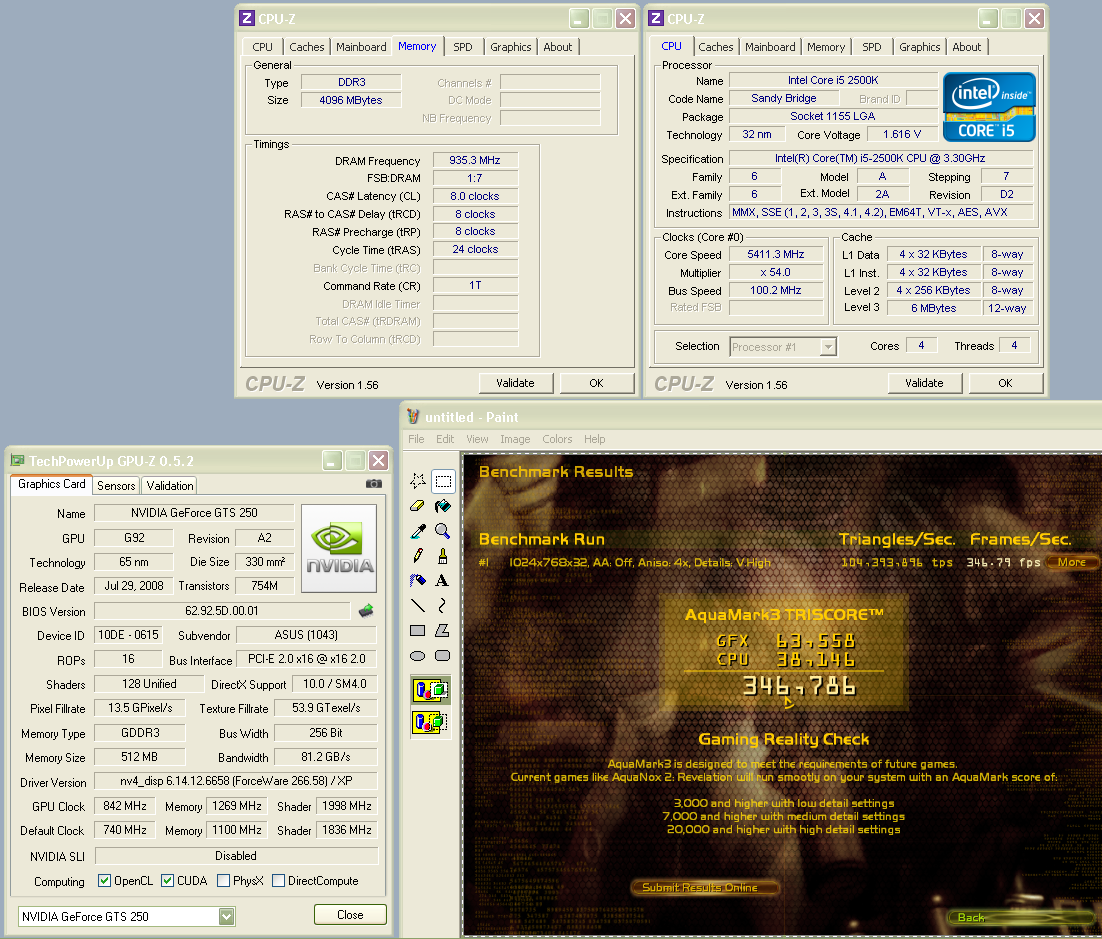Open the Processor #1 selection dropdown
This screenshot has height=939, width=1102.
point(829,347)
